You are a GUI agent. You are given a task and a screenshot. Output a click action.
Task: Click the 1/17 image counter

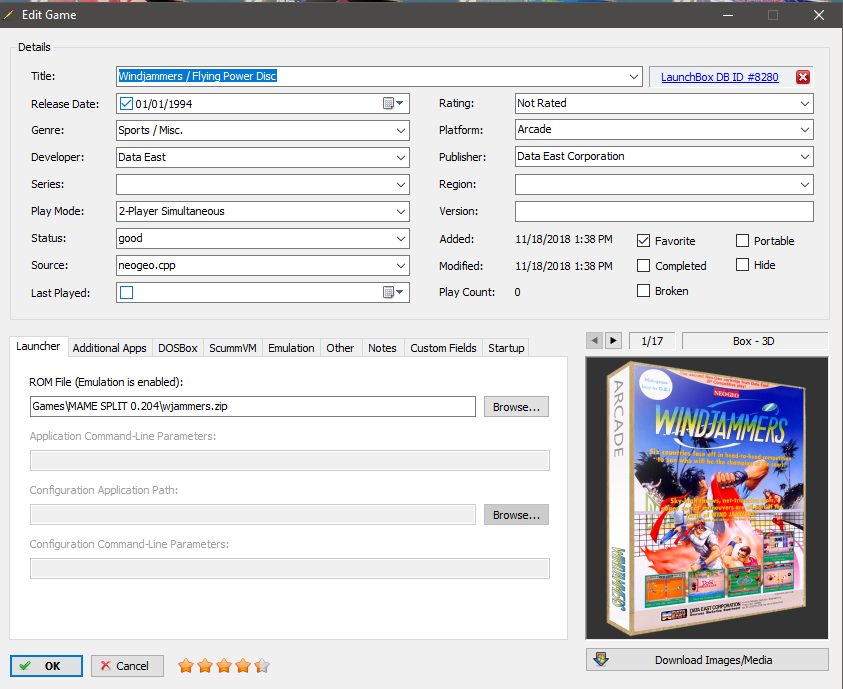tap(652, 341)
